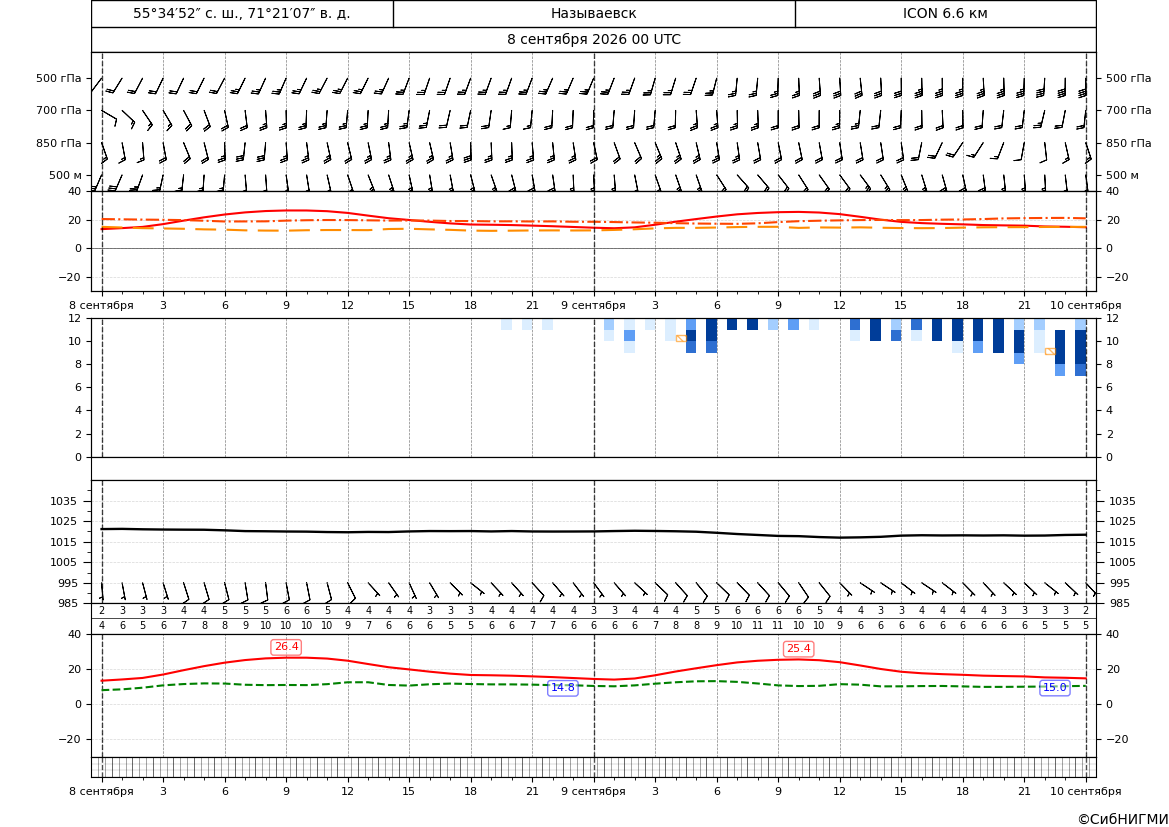Click the 8 сентября label under top chart
Screen dimensions: 1169x827
(x=101, y=305)
